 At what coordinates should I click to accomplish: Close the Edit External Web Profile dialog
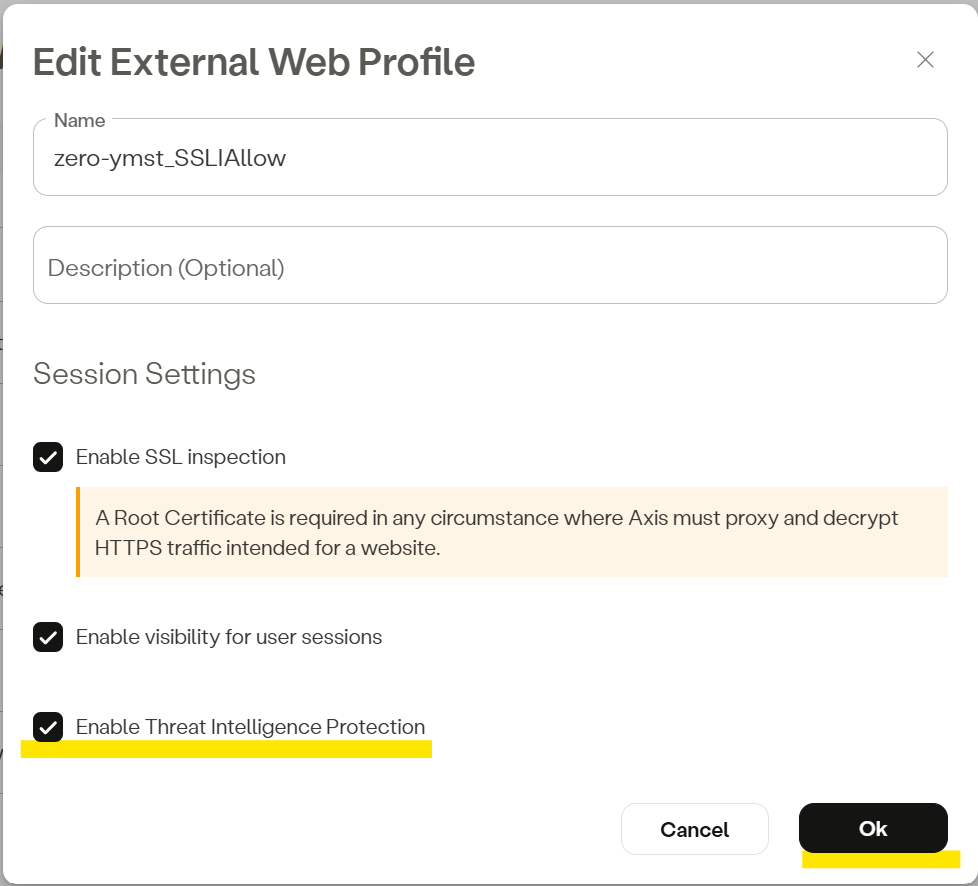(925, 60)
